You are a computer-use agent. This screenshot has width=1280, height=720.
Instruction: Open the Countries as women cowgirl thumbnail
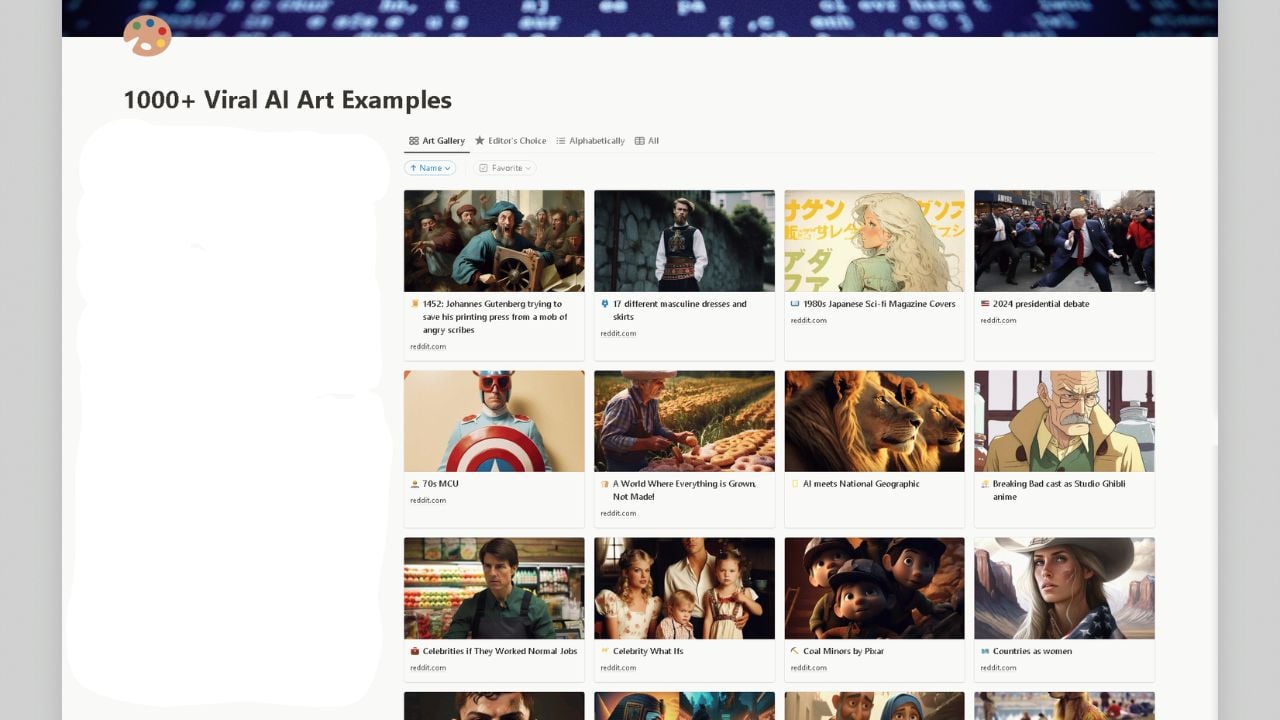point(1064,588)
